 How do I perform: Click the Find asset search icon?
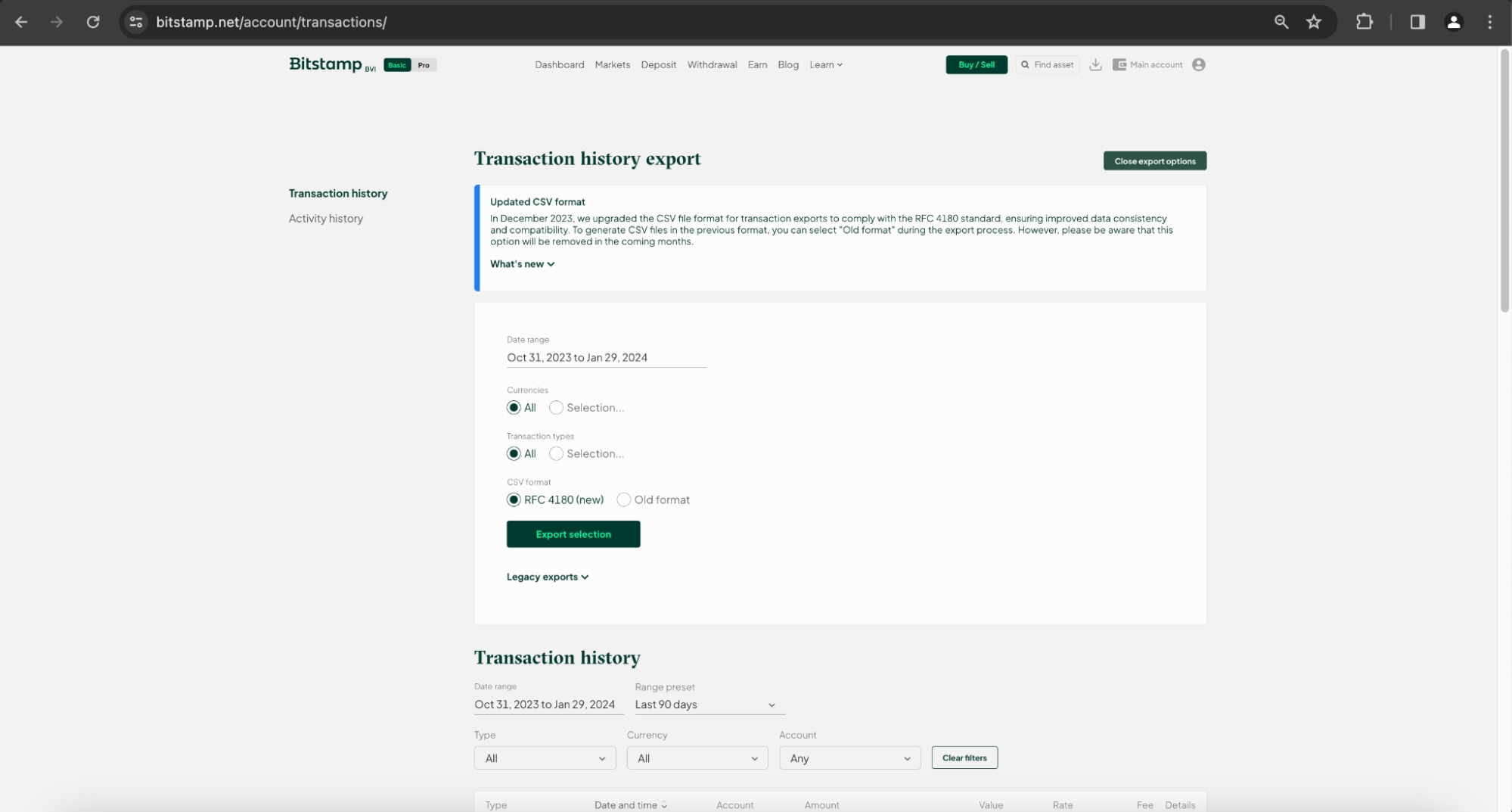pos(1025,64)
